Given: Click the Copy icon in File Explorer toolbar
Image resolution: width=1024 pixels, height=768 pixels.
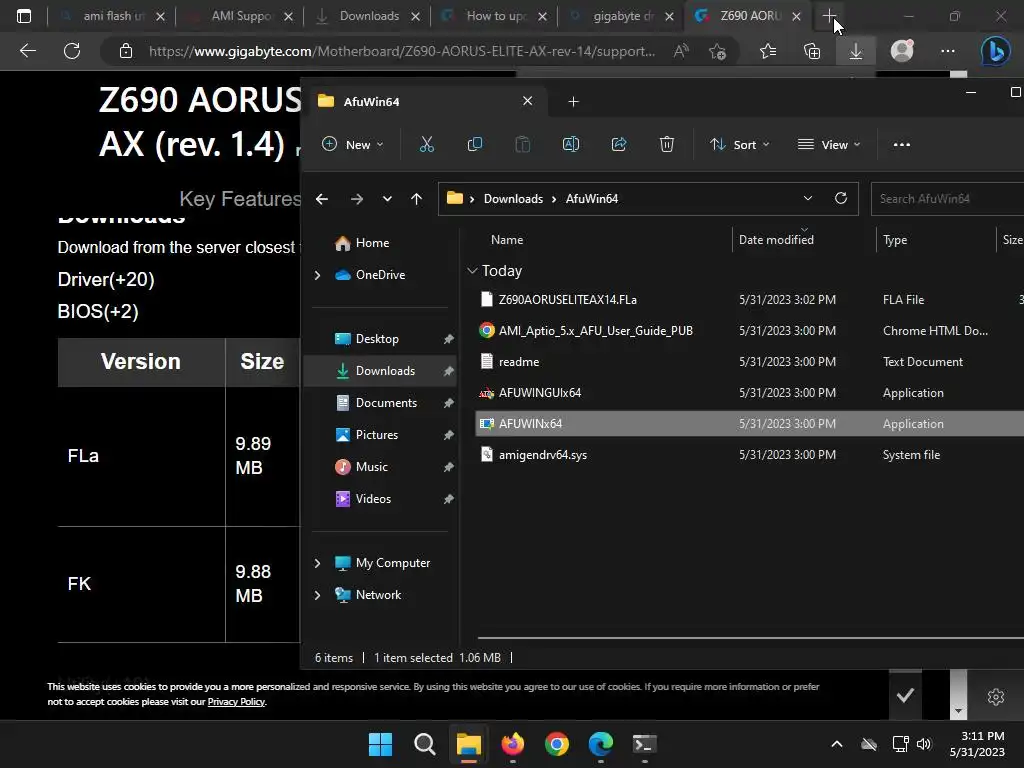Looking at the screenshot, I should [475, 144].
